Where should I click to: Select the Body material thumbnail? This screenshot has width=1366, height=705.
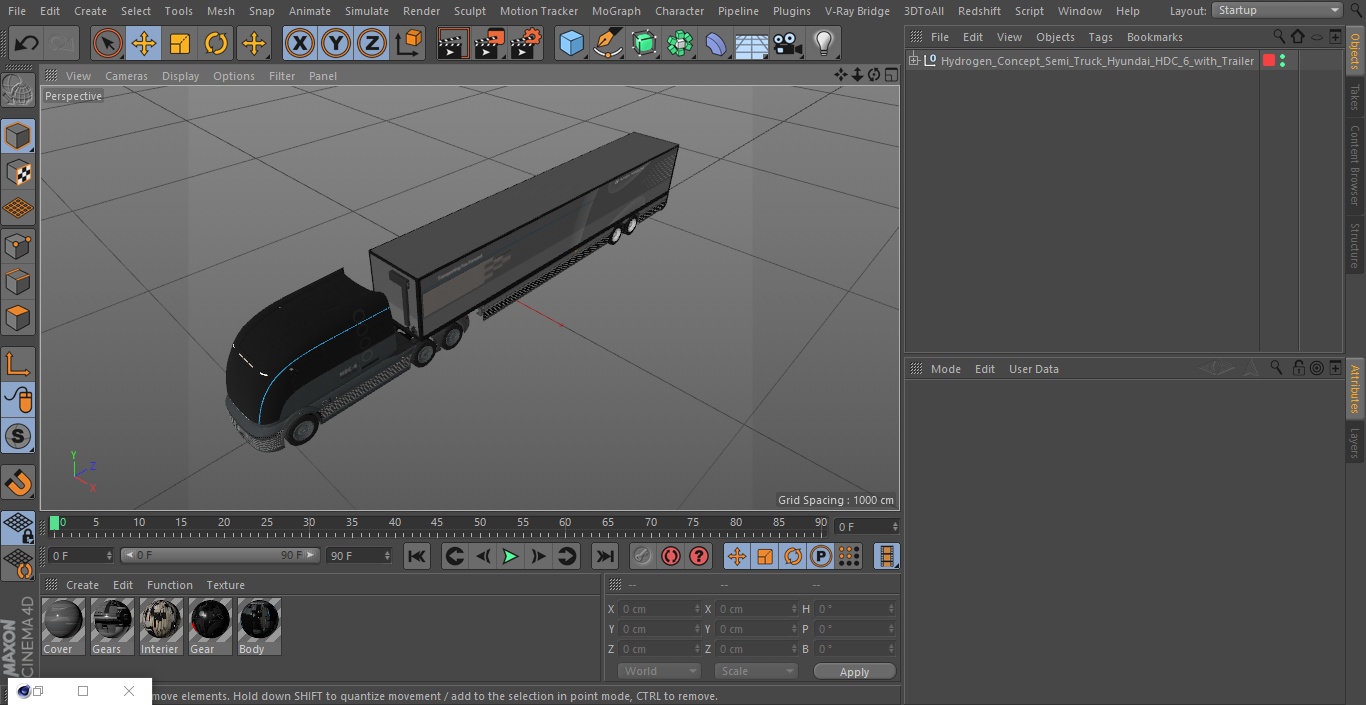[259, 626]
